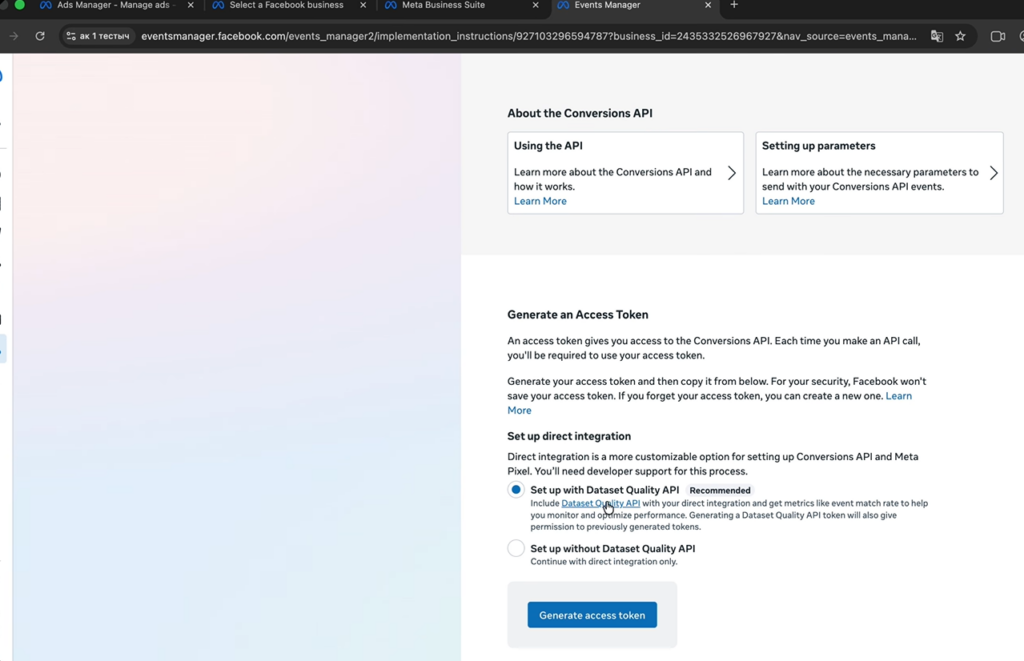
Task: Select Set up with Dataset Quality API
Action: click(x=516, y=490)
